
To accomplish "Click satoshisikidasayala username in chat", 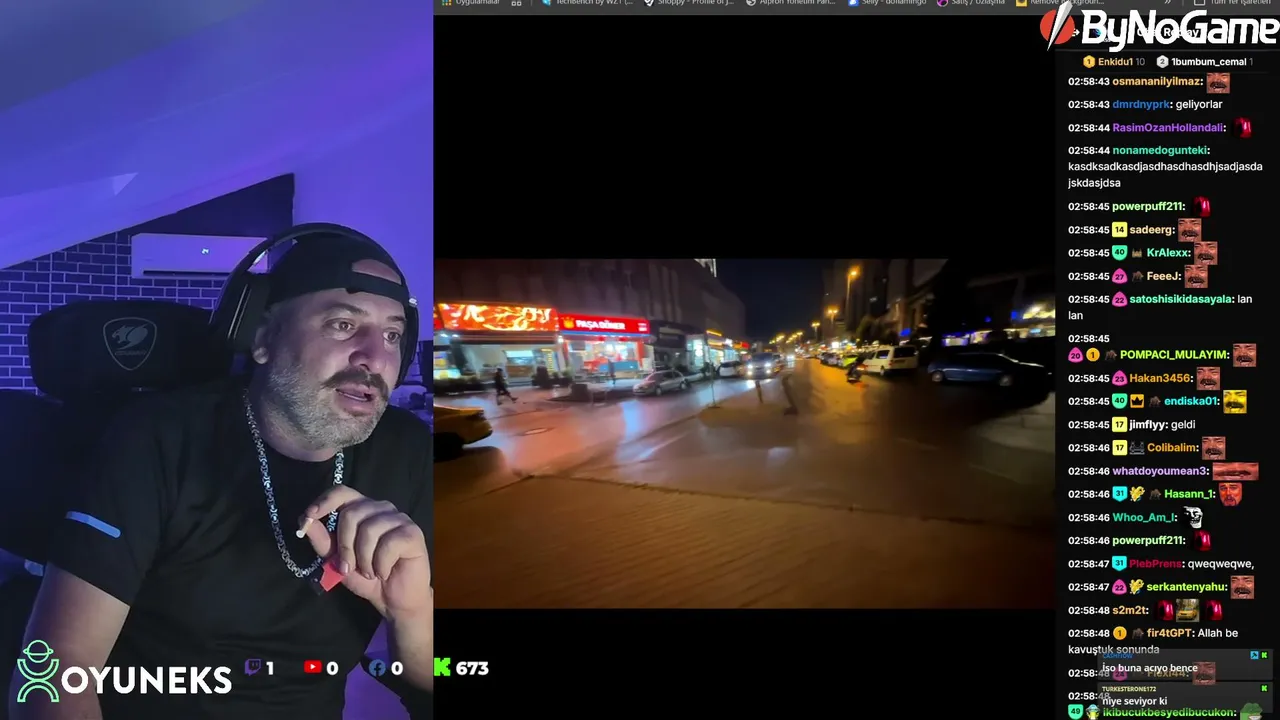I will [1181, 299].
